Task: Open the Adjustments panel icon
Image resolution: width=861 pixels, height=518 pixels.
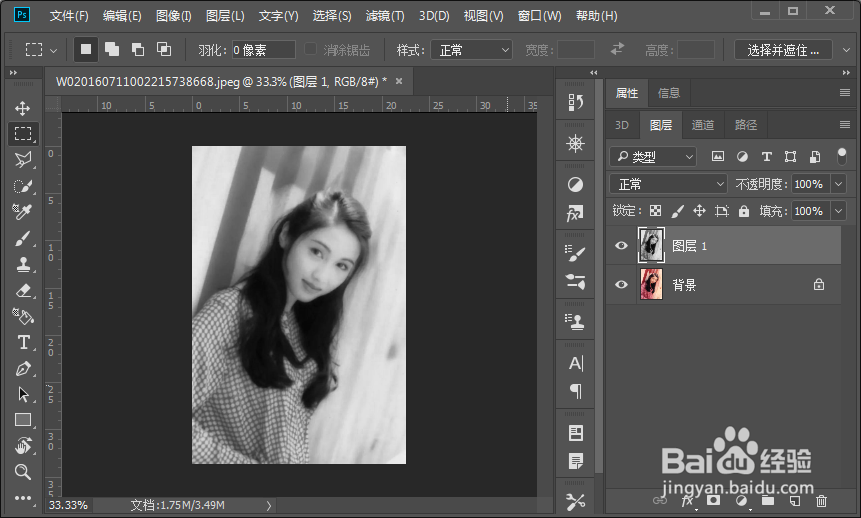Action: 575,185
